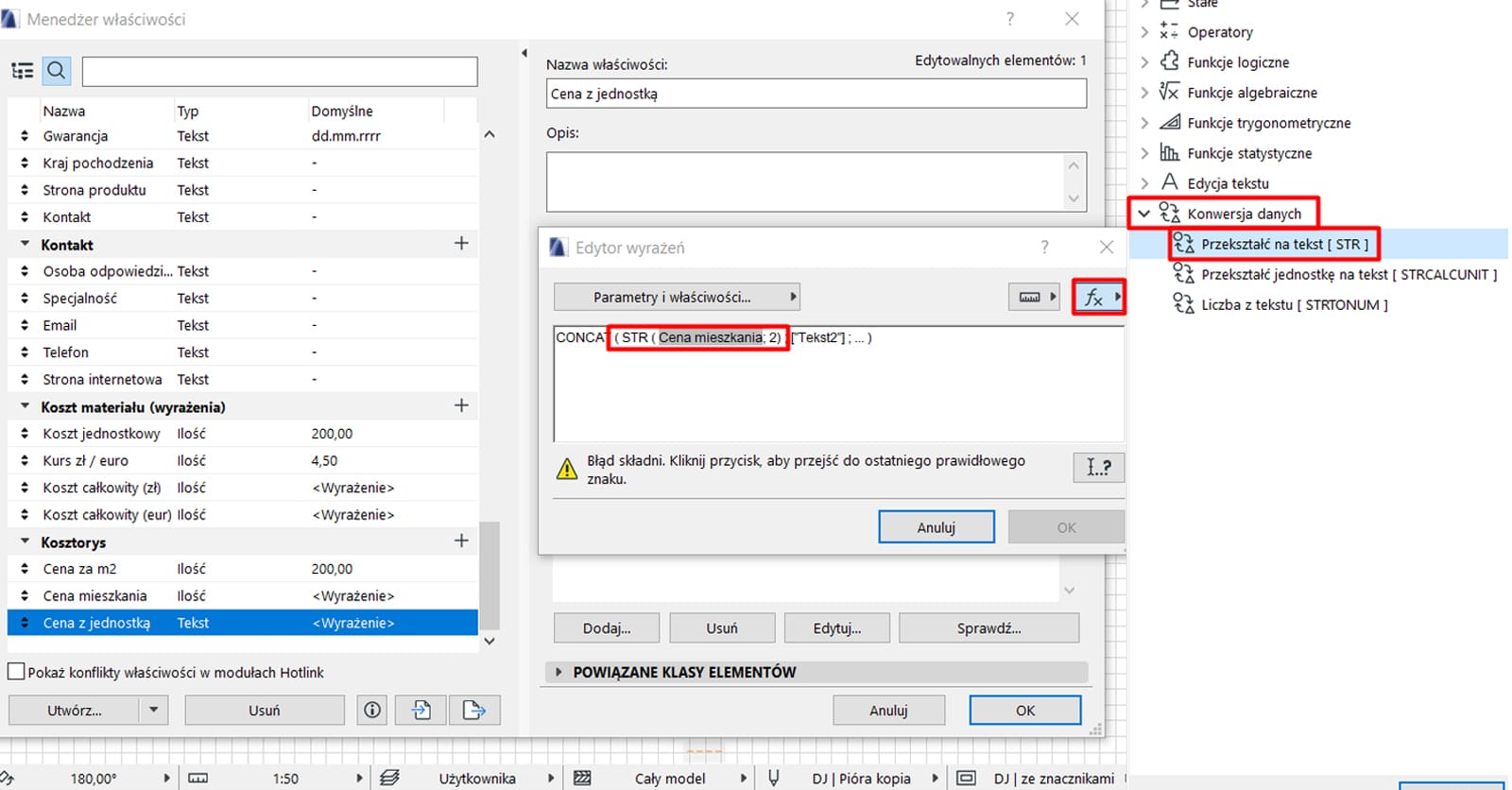The width and height of the screenshot is (1512, 790).
Task: Click the search text field in Property Manager
Action: 280,71
